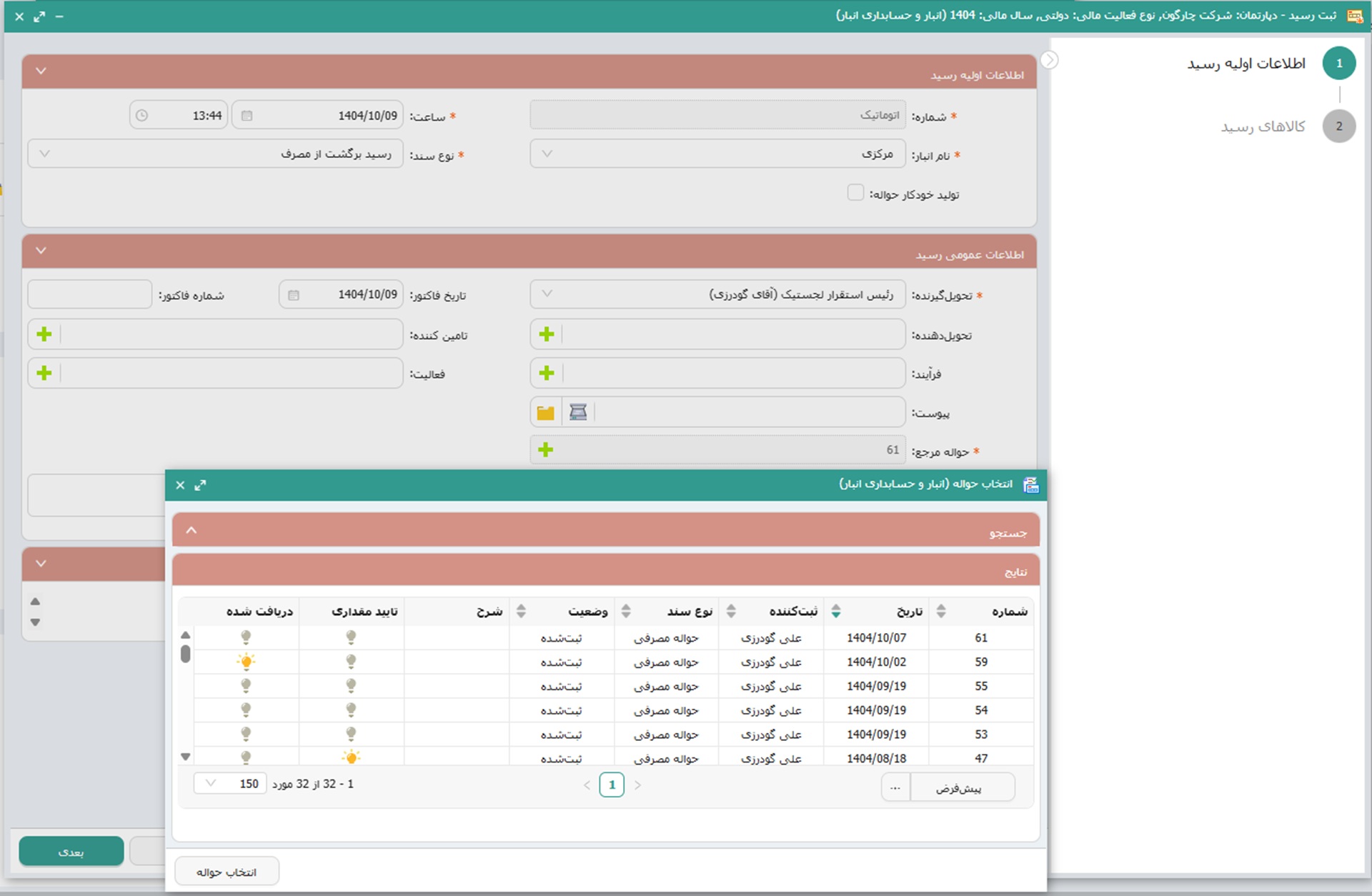Click green plus next to تامین کننده field
This screenshot has height=896, width=1372.
44,334
